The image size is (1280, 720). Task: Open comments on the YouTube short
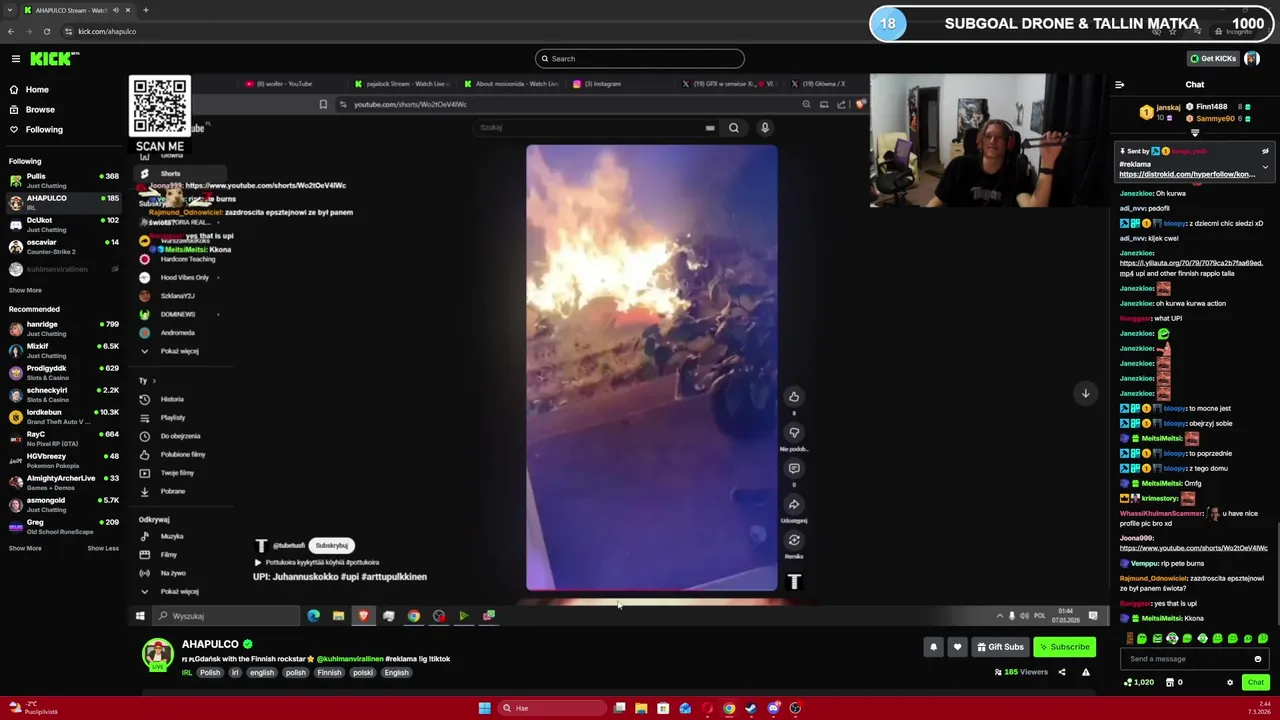click(x=794, y=469)
